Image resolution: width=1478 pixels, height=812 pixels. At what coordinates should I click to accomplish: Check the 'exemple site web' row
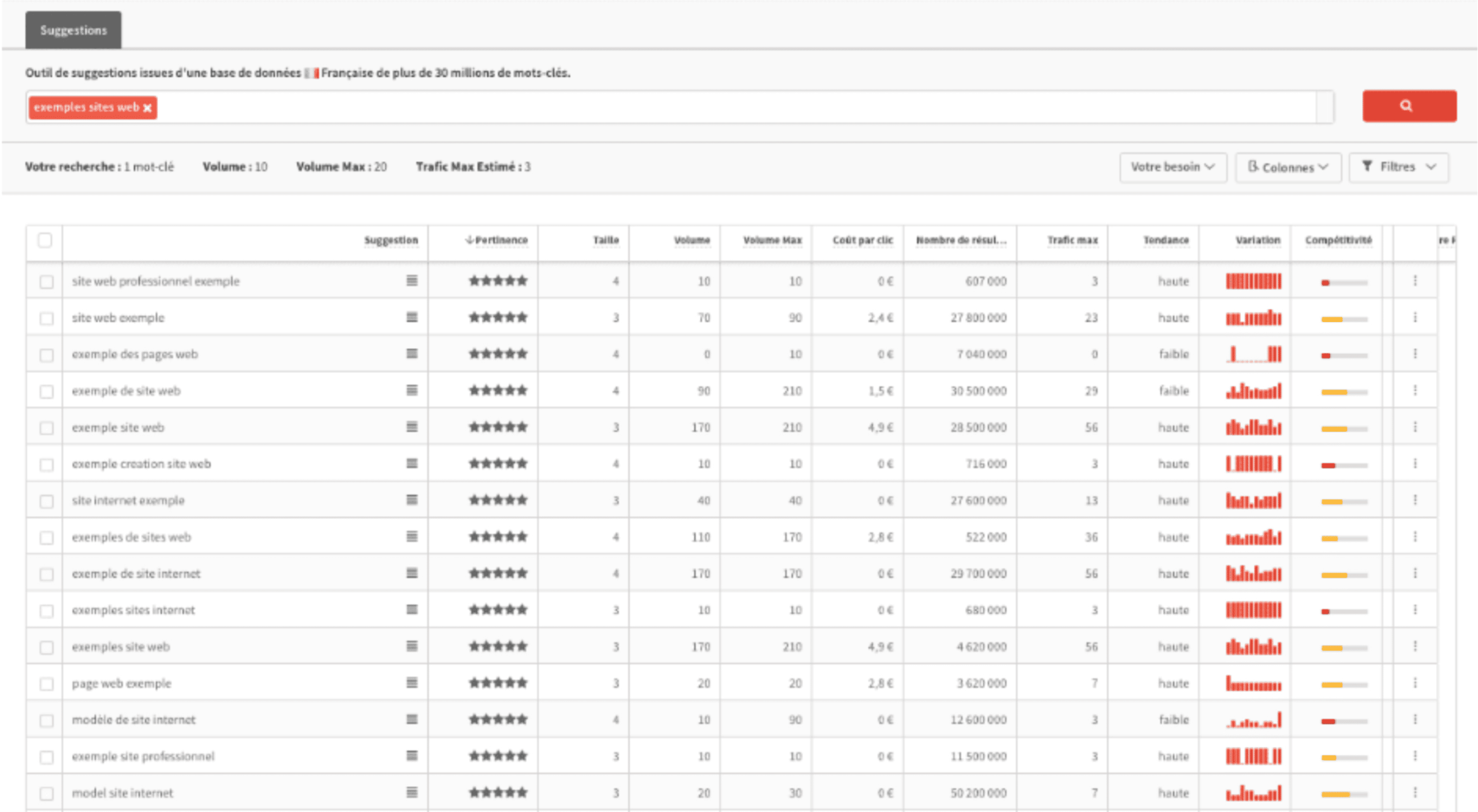click(x=46, y=428)
